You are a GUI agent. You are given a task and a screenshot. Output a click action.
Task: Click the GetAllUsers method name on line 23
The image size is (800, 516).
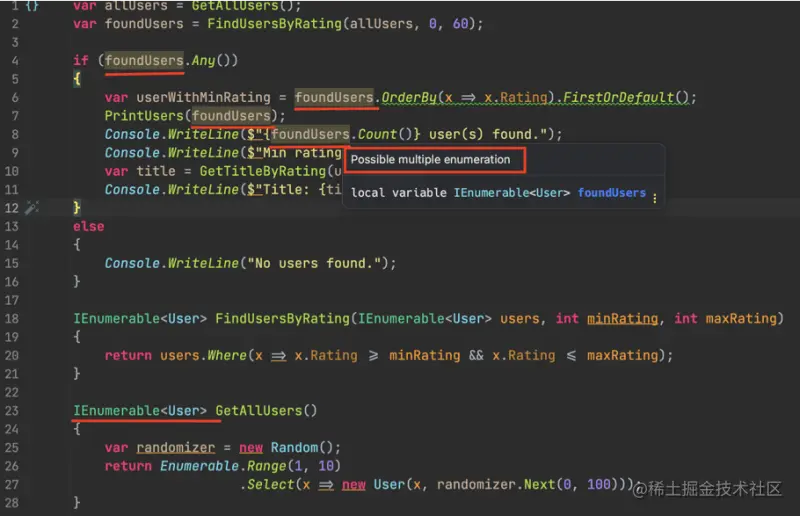pyautogui.click(x=259, y=410)
